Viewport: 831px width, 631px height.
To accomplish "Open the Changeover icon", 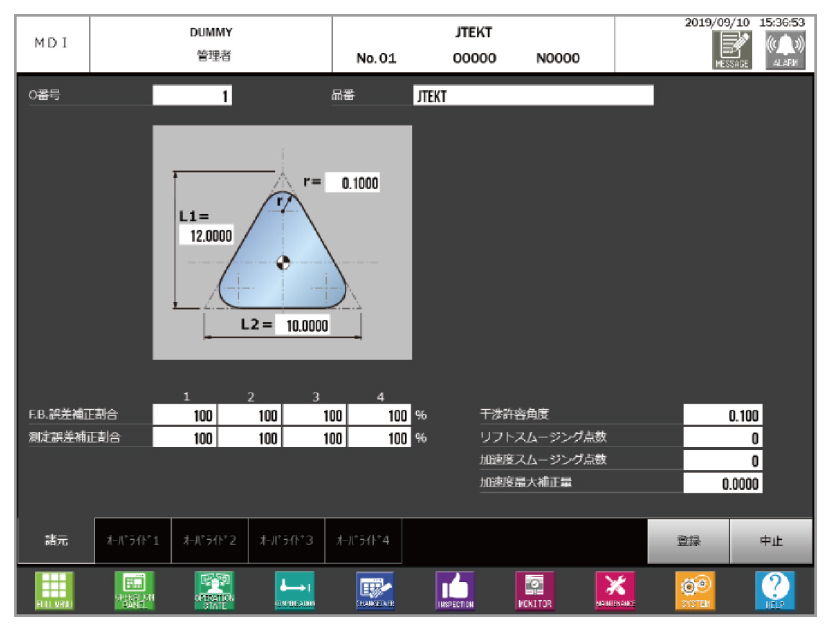I will [375, 590].
